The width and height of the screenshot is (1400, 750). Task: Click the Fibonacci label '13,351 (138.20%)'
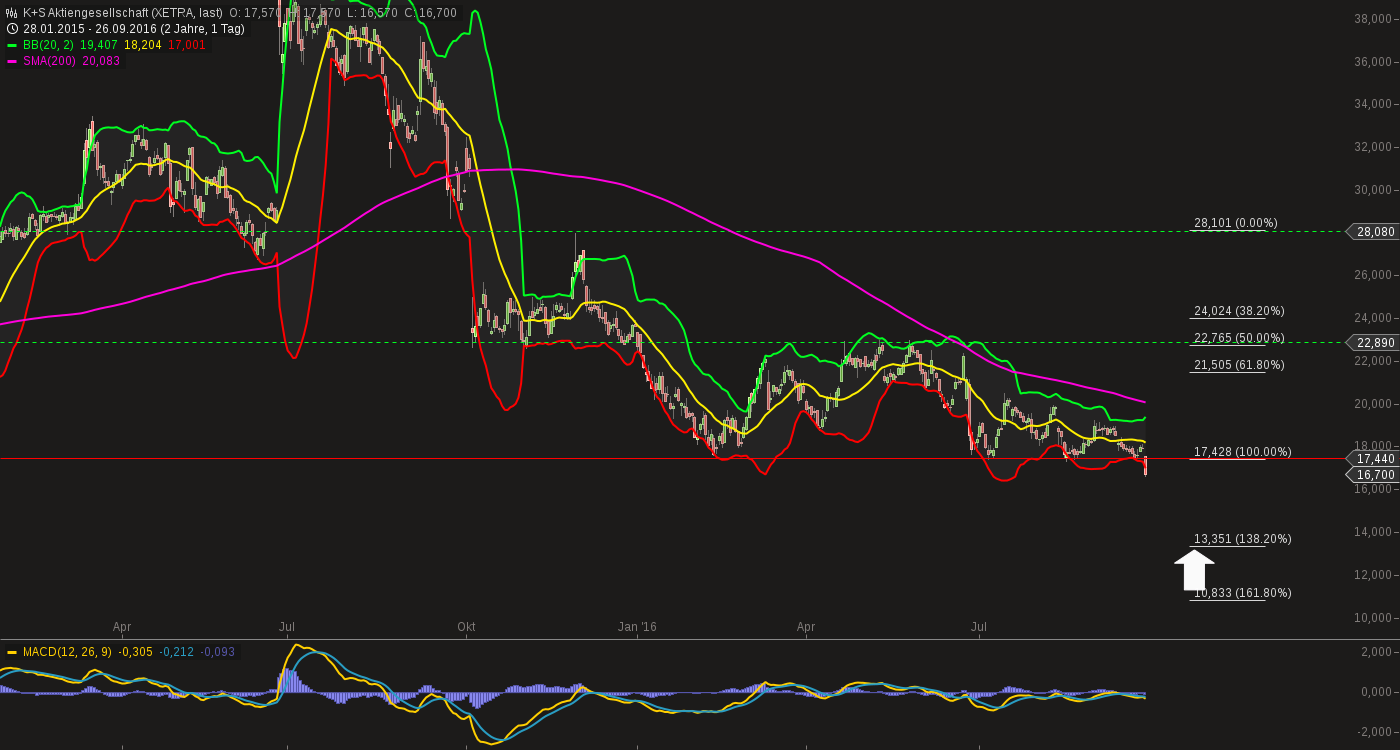click(1243, 539)
